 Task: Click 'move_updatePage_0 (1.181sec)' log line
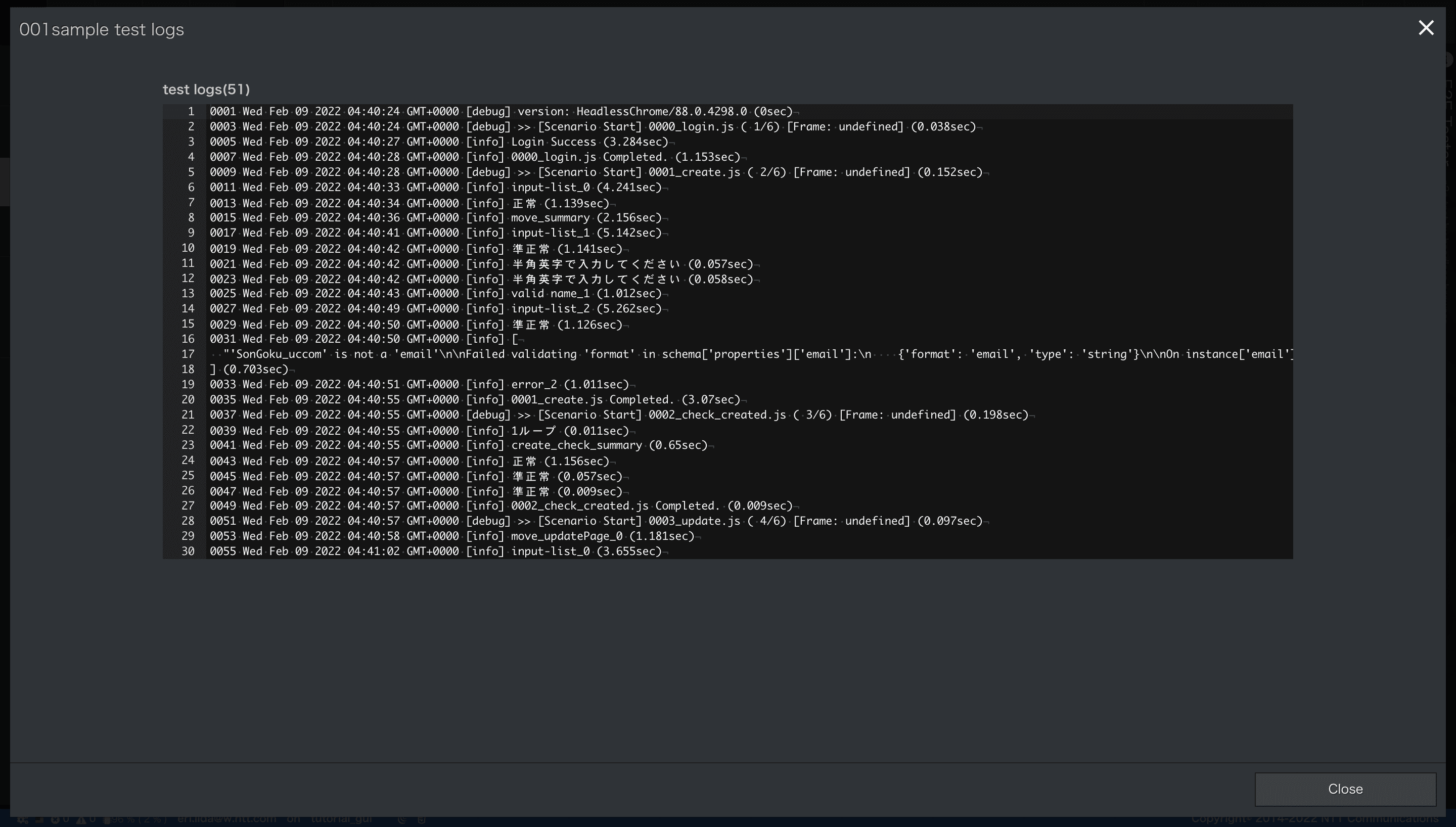tap(456, 537)
